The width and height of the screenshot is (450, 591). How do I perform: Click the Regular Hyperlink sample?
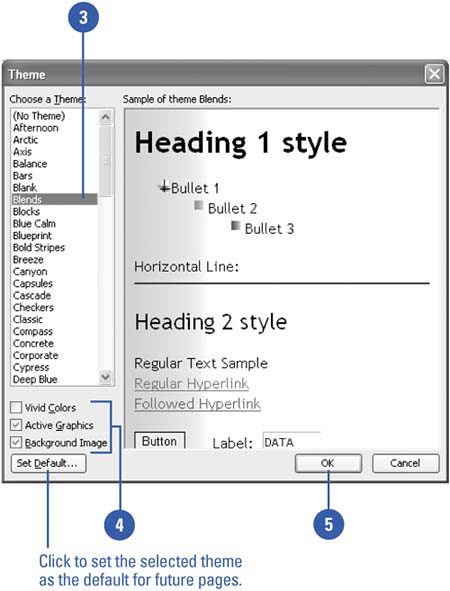coord(191,383)
